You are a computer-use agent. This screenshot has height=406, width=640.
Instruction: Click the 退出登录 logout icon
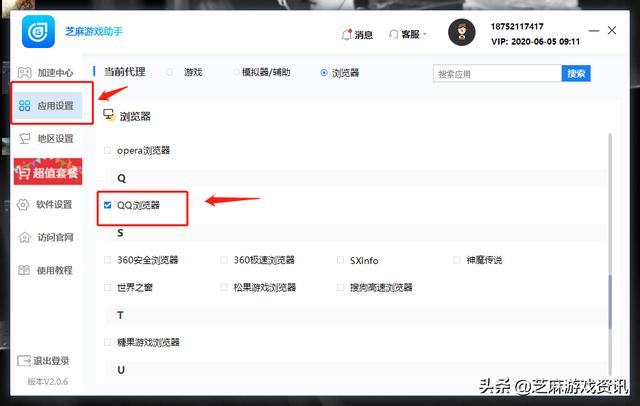[24, 361]
